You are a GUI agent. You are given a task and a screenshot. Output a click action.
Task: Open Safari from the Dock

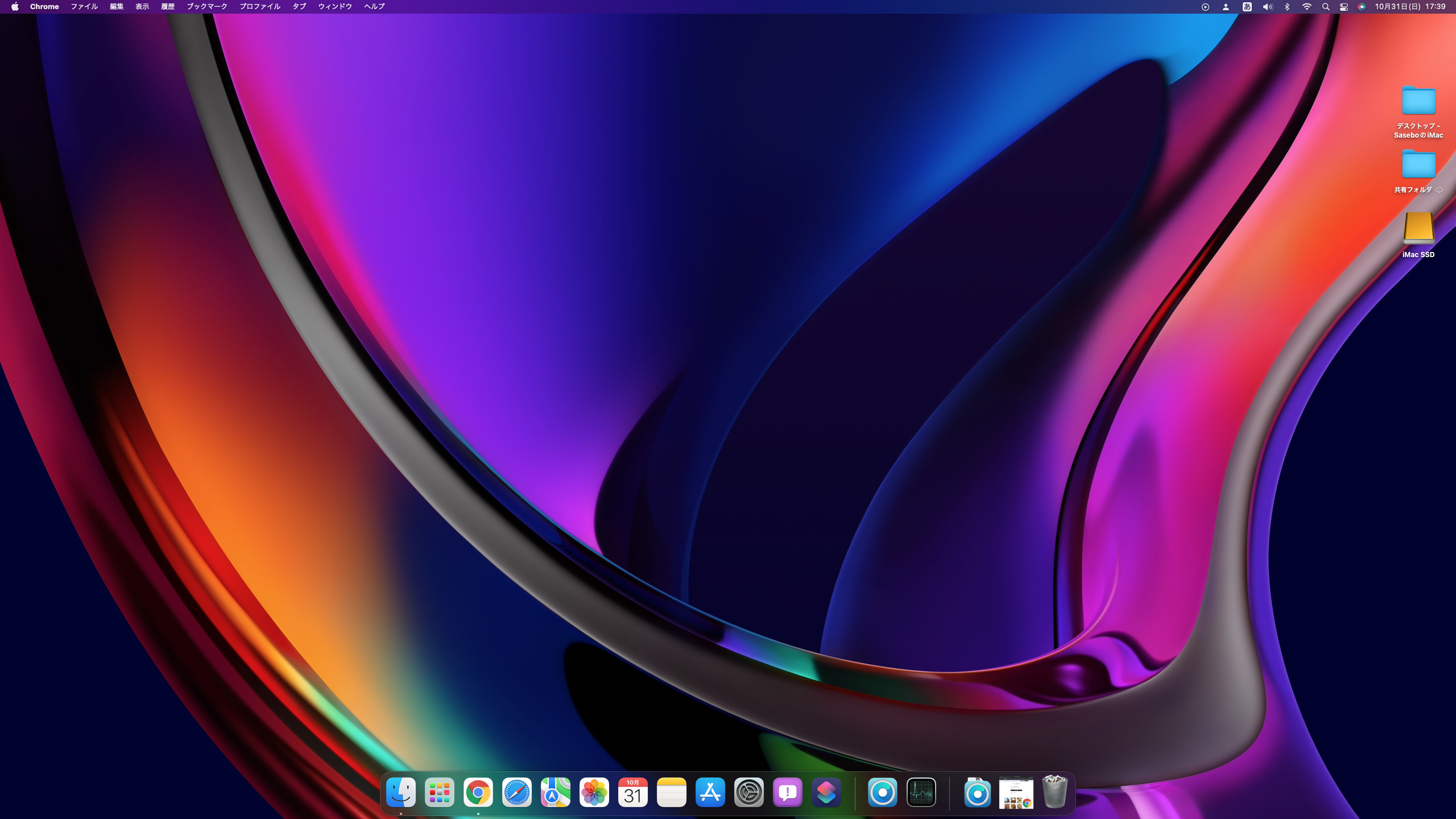click(x=517, y=792)
